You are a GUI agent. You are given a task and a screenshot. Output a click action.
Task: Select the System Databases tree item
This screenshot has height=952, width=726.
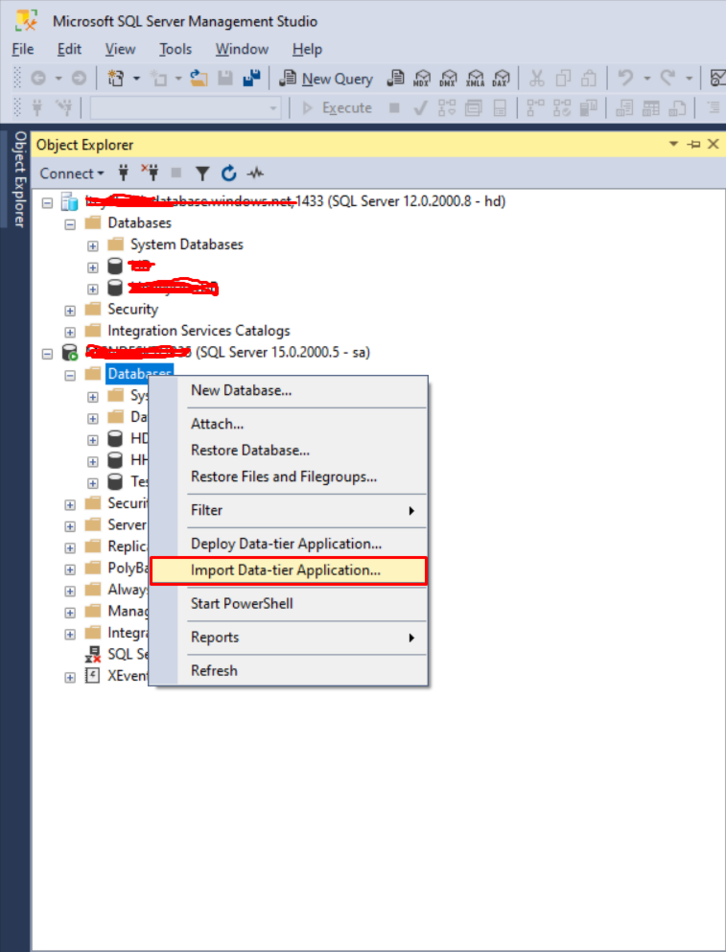click(x=186, y=245)
